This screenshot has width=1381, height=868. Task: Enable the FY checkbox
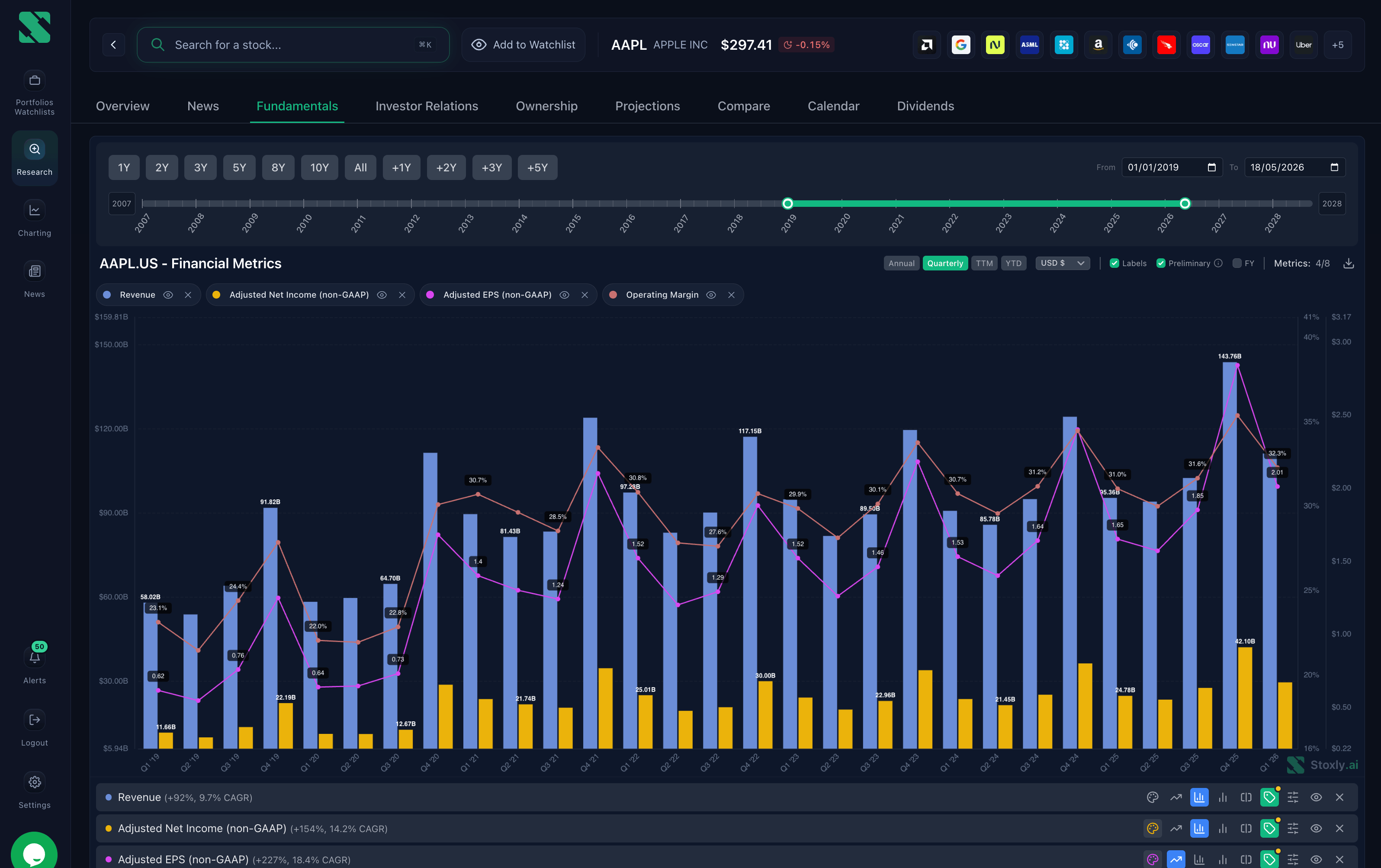[x=1237, y=264]
